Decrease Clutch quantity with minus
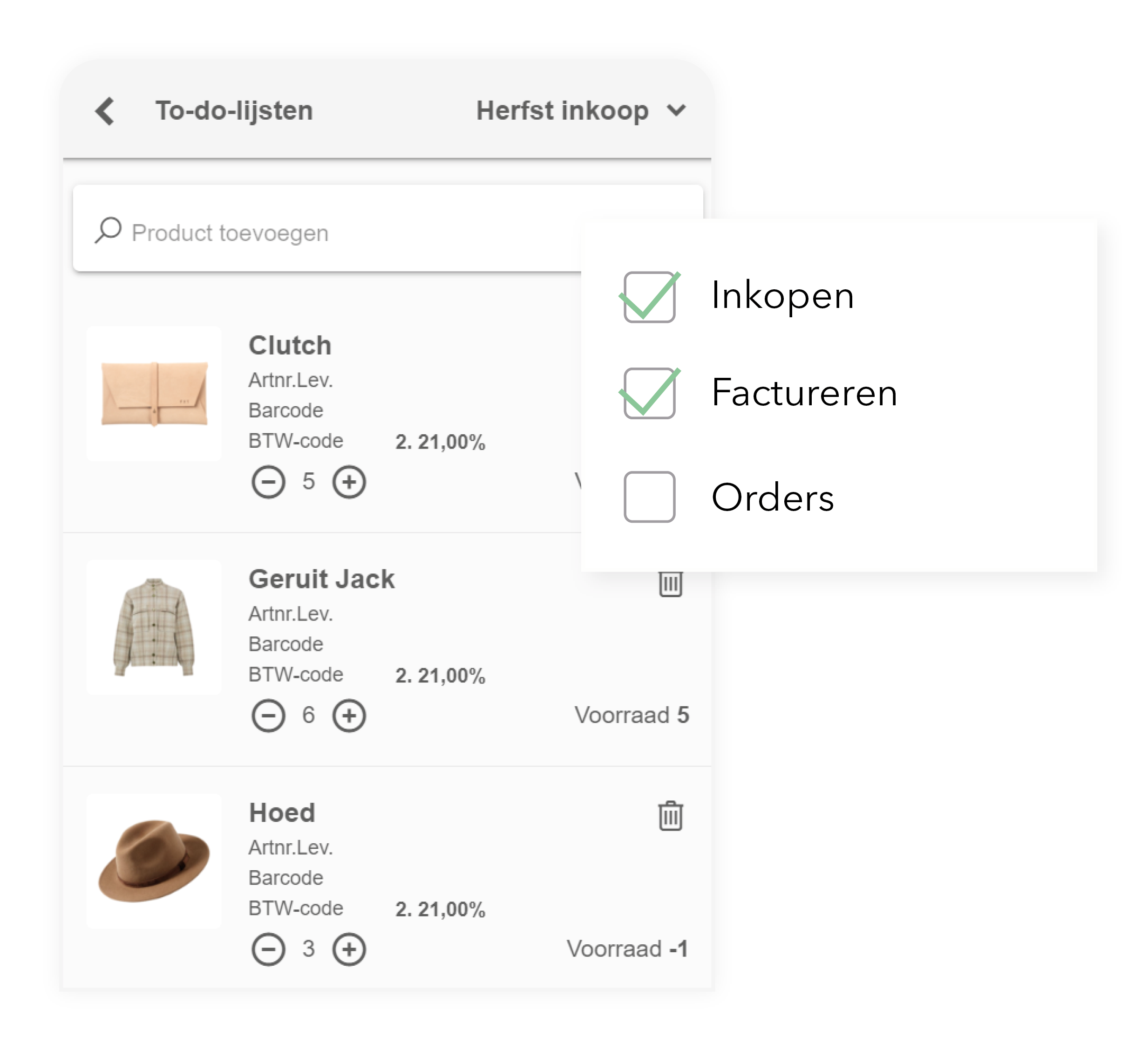1148x1051 pixels. coord(268,482)
